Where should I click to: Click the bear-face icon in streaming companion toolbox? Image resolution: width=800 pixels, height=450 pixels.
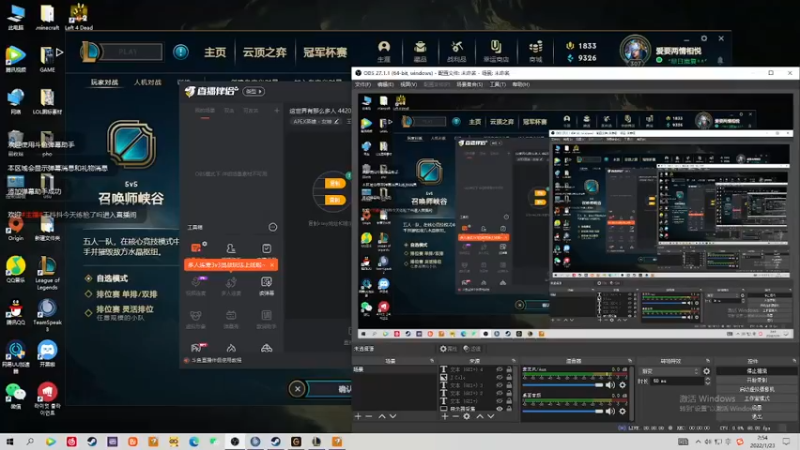(195, 316)
